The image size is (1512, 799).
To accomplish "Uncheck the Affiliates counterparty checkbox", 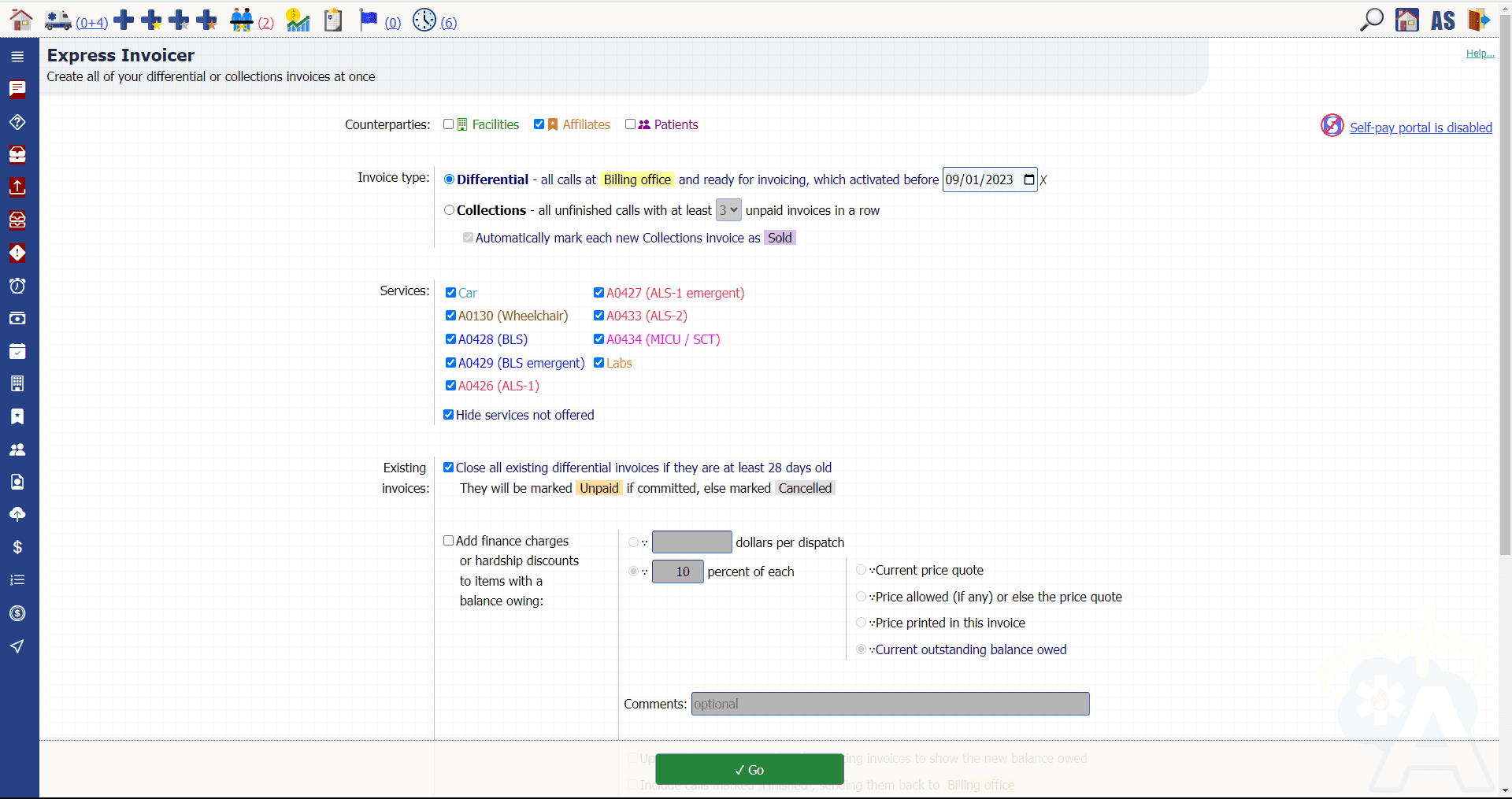I will pos(539,124).
